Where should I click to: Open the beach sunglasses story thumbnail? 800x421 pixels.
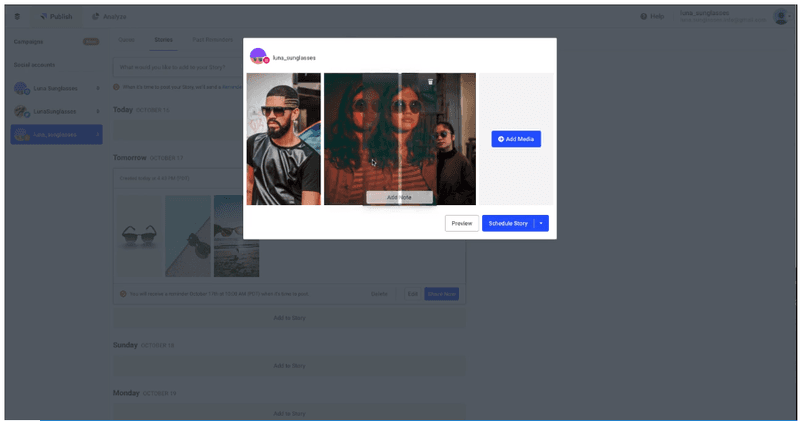[236, 236]
